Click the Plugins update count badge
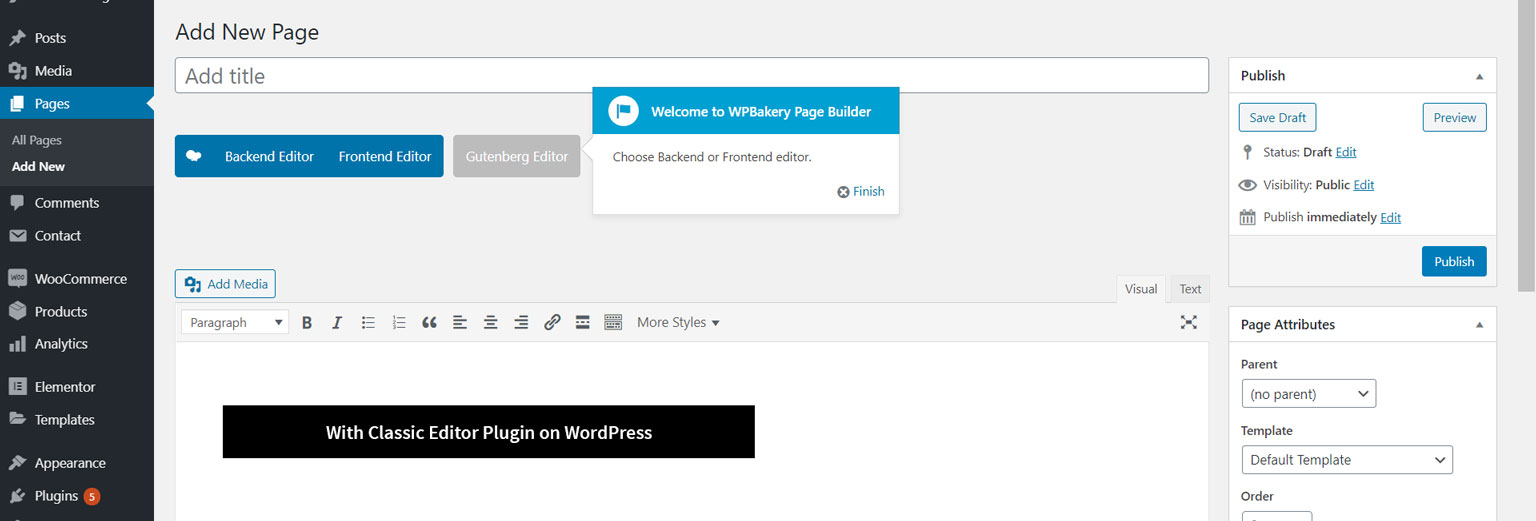This screenshot has width=1536, height=521. pos(92,496)
